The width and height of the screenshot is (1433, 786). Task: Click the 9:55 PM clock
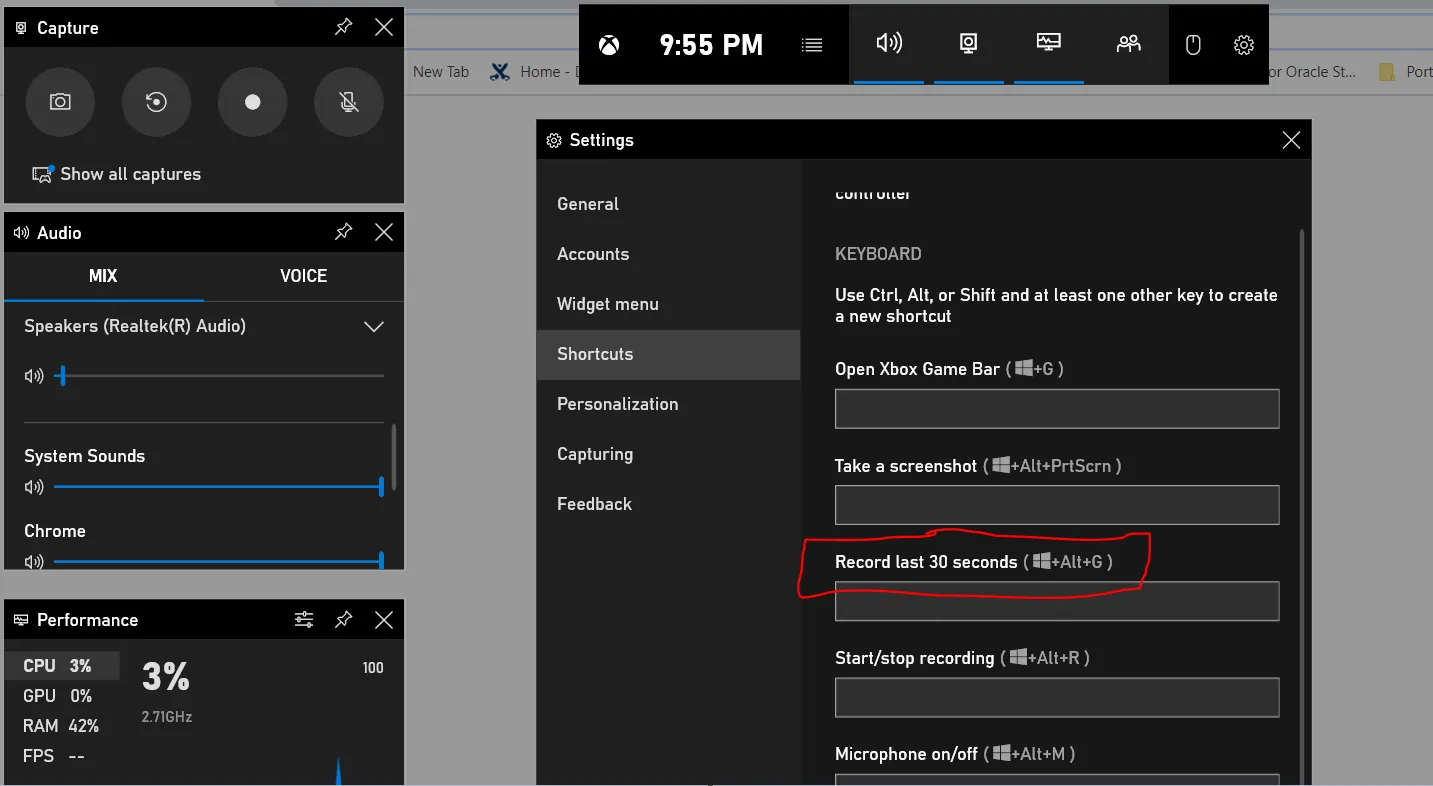tap(711, 45)
